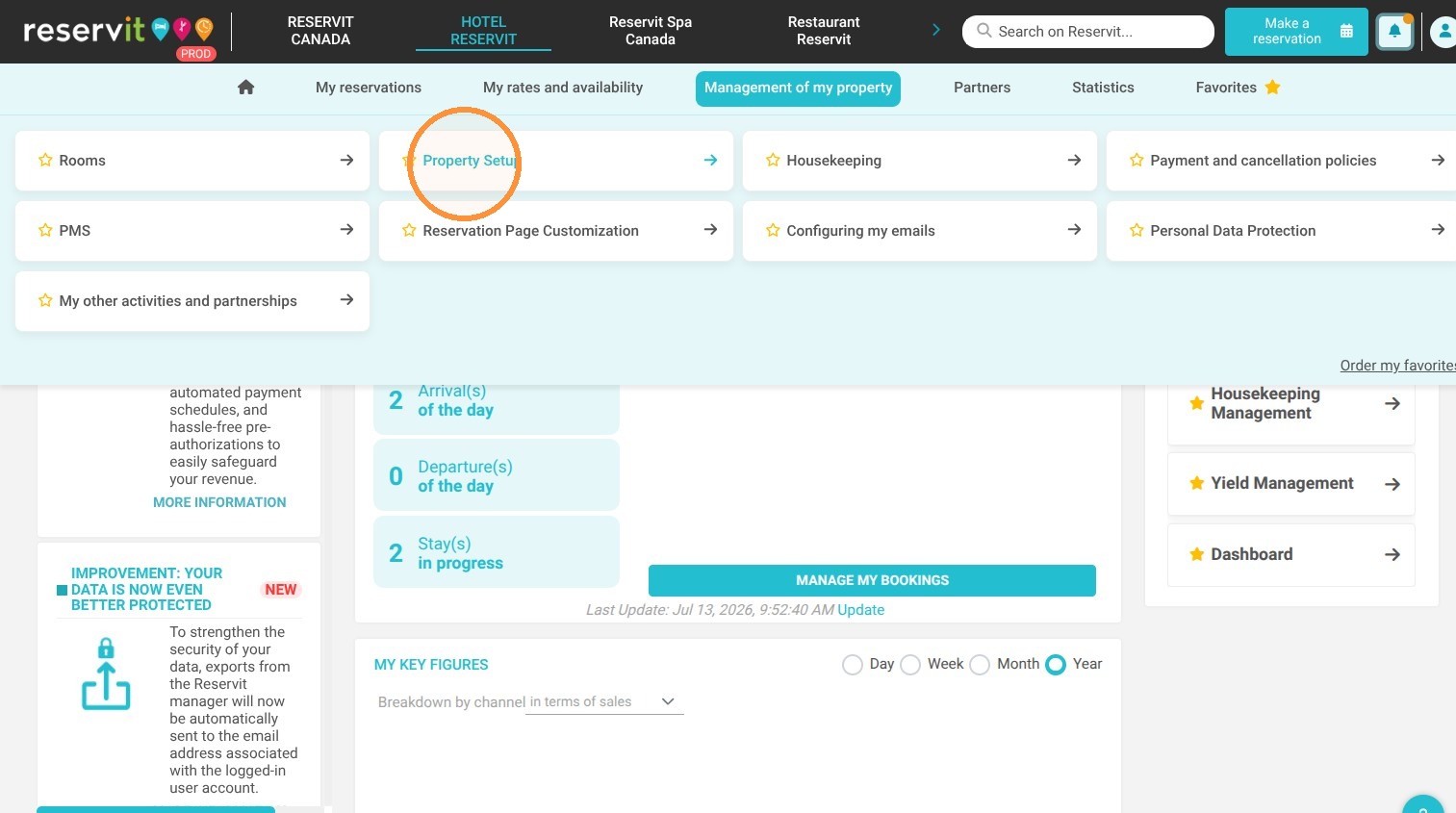Click the MANAGE MY BOOKINGS button
The width and height of the screenshot is (1456, 813).
pos(872,580)
